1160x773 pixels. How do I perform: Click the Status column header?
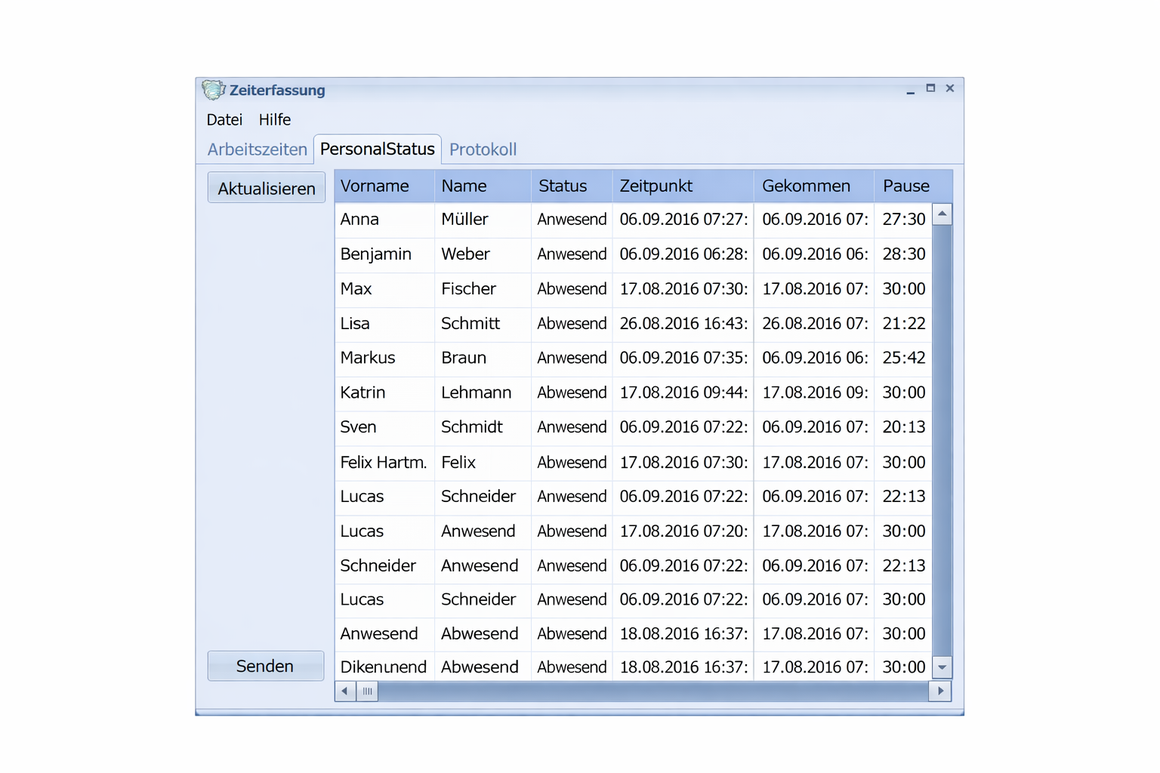click(x=563, y=186)
